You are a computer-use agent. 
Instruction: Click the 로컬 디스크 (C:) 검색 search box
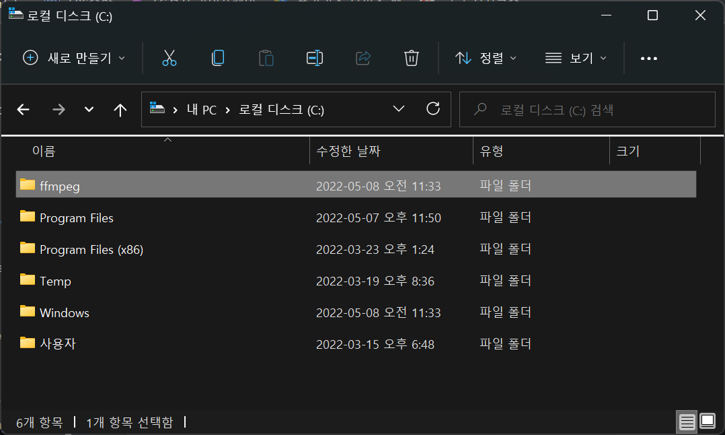587,110
